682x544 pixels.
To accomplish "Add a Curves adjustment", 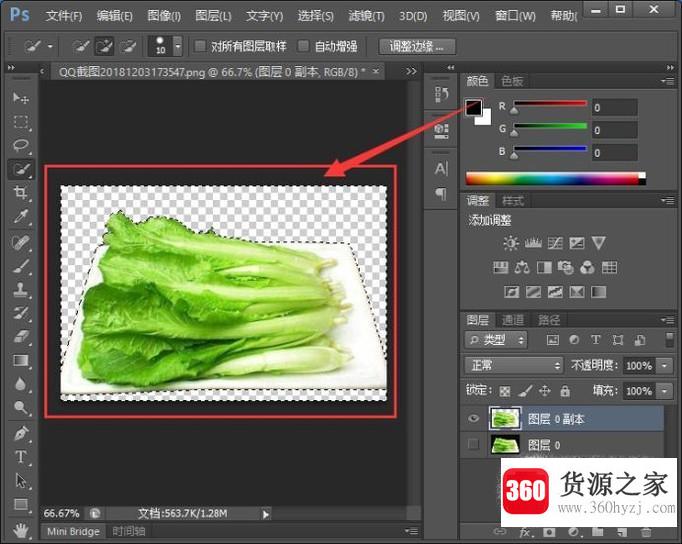I will (x=555, y=243).
